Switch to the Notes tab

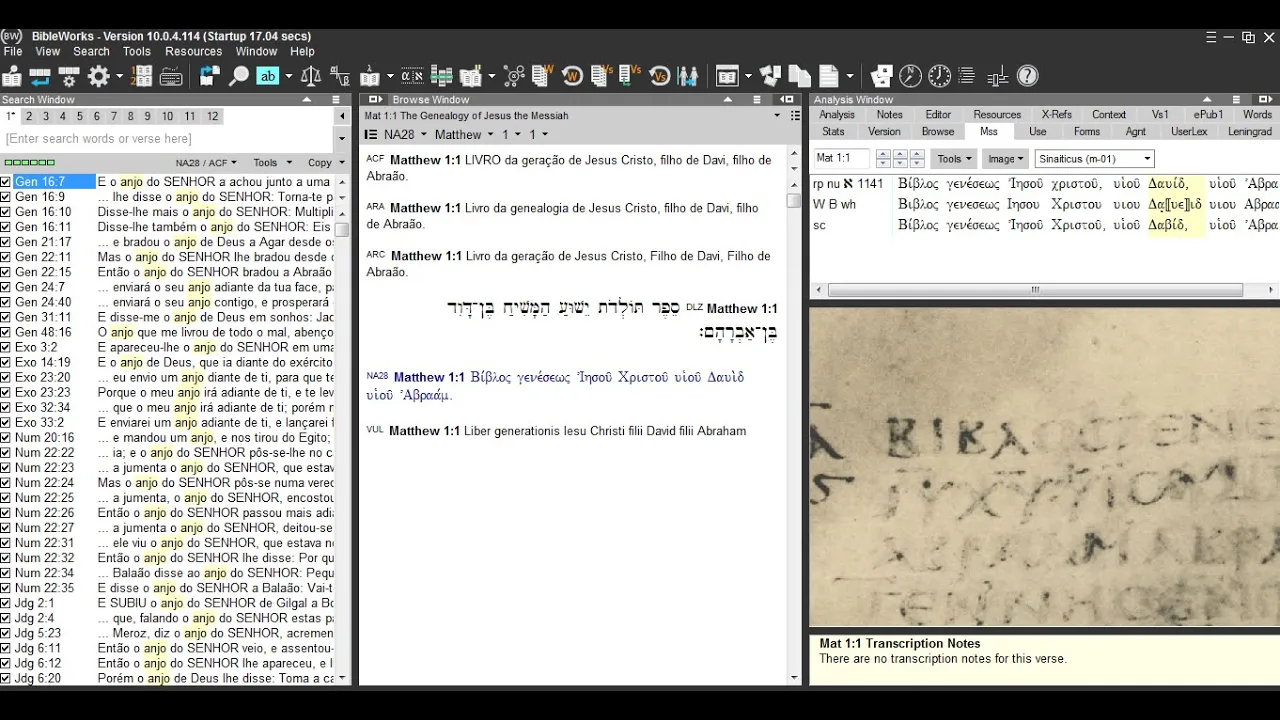point(889,114)
